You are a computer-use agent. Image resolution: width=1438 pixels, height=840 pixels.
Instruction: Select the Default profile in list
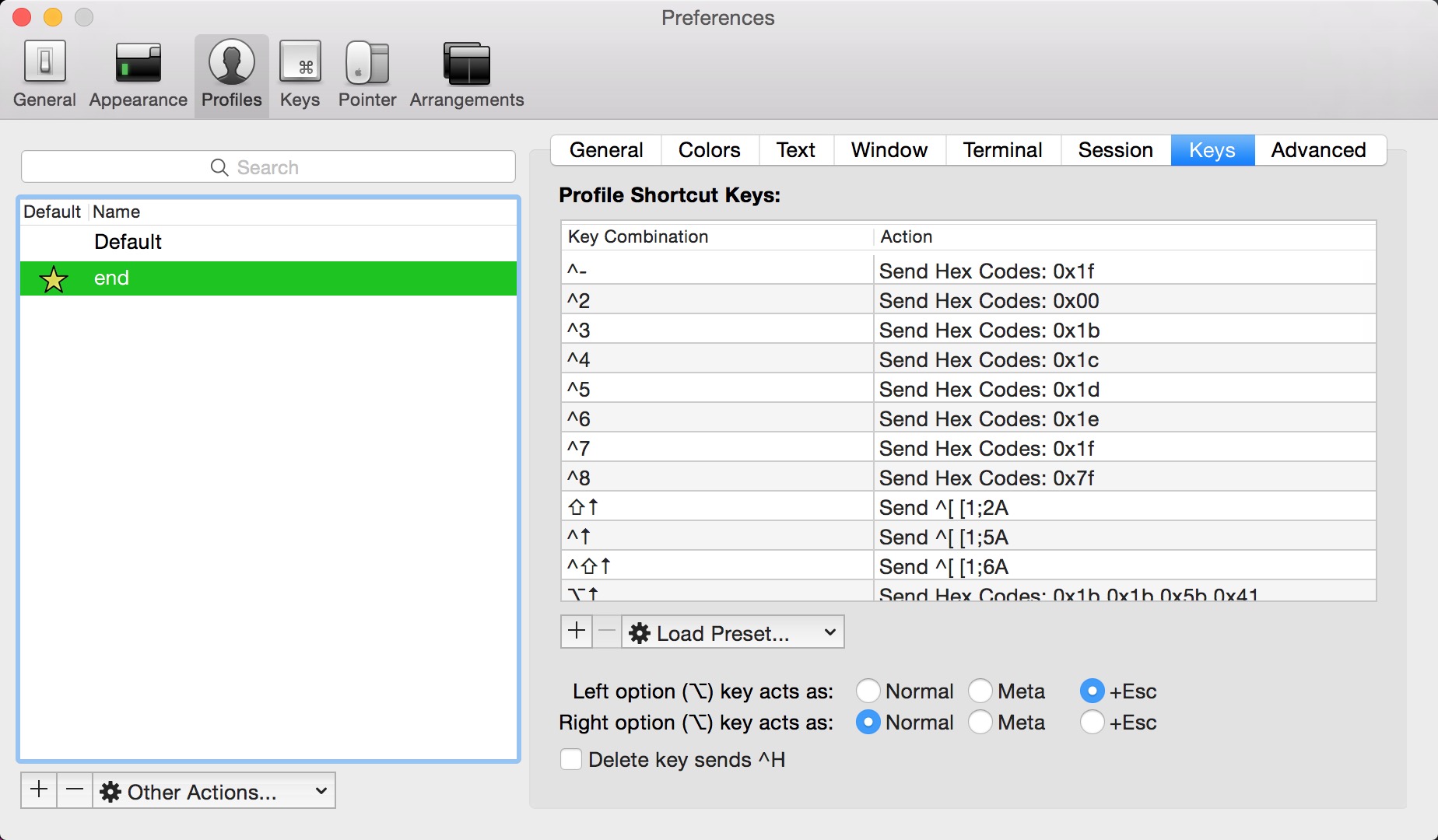click(128, 242)
